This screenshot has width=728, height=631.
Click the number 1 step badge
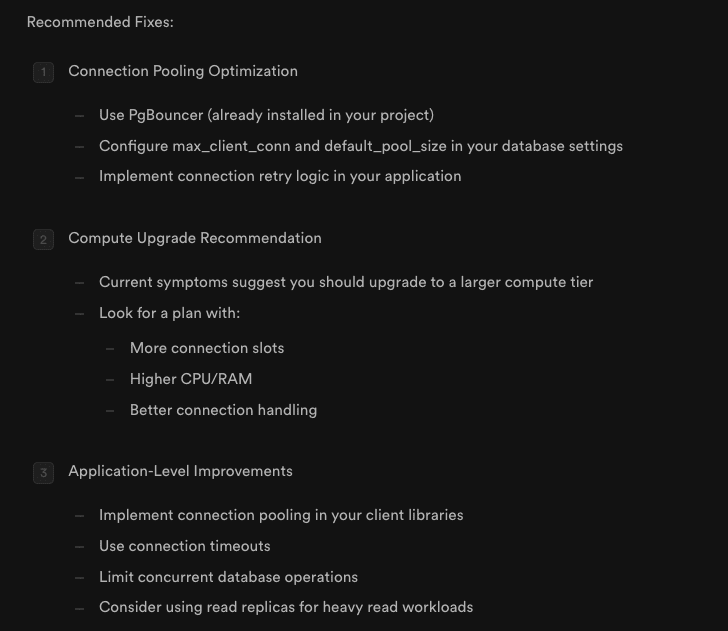click(x=44, y=72)
